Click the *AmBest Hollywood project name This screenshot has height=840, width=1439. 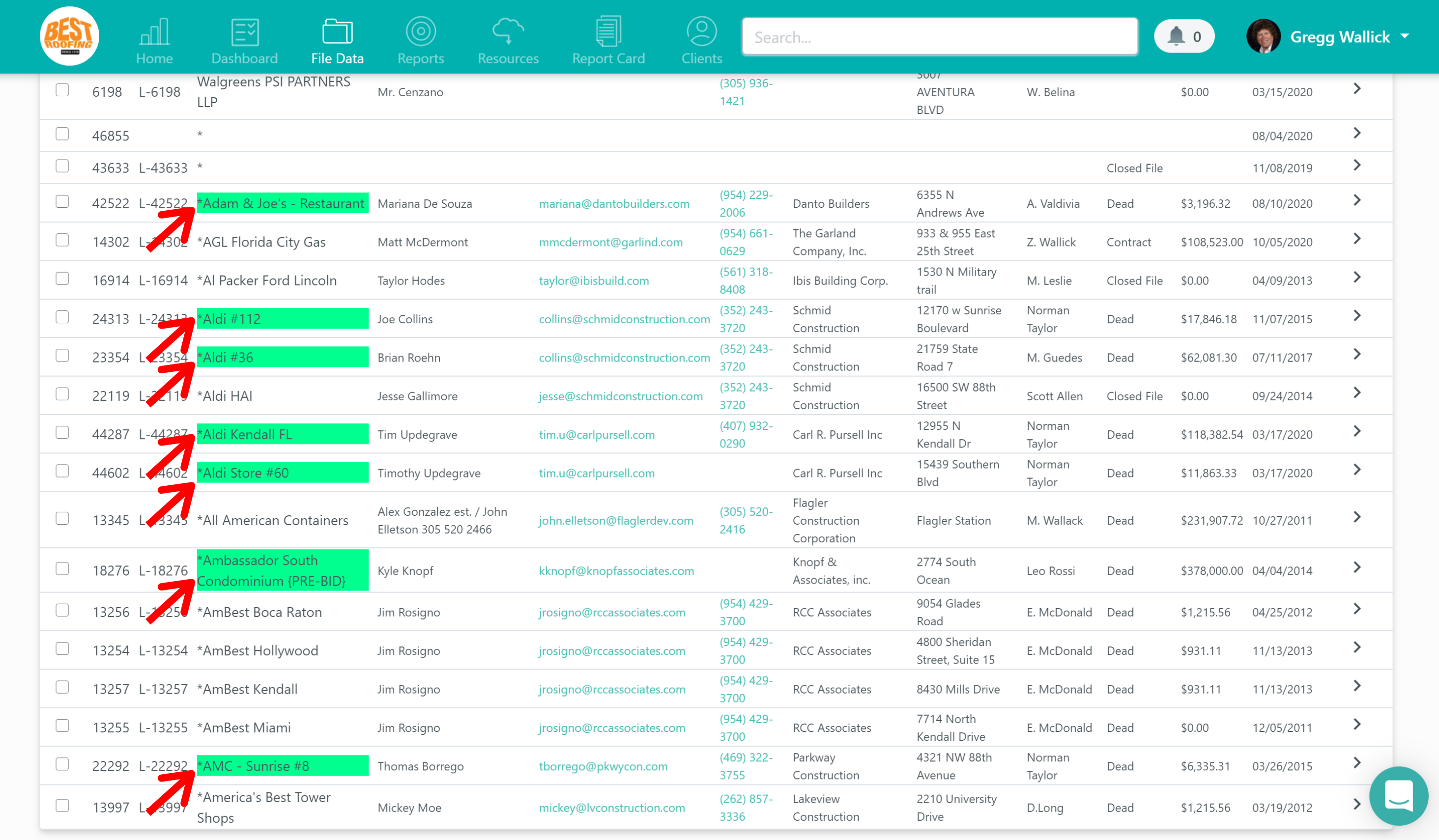tap(258, 651)
